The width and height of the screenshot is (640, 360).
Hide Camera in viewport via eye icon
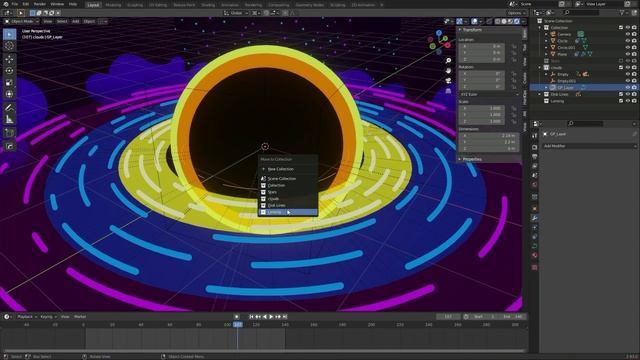[x=628, y=34]
